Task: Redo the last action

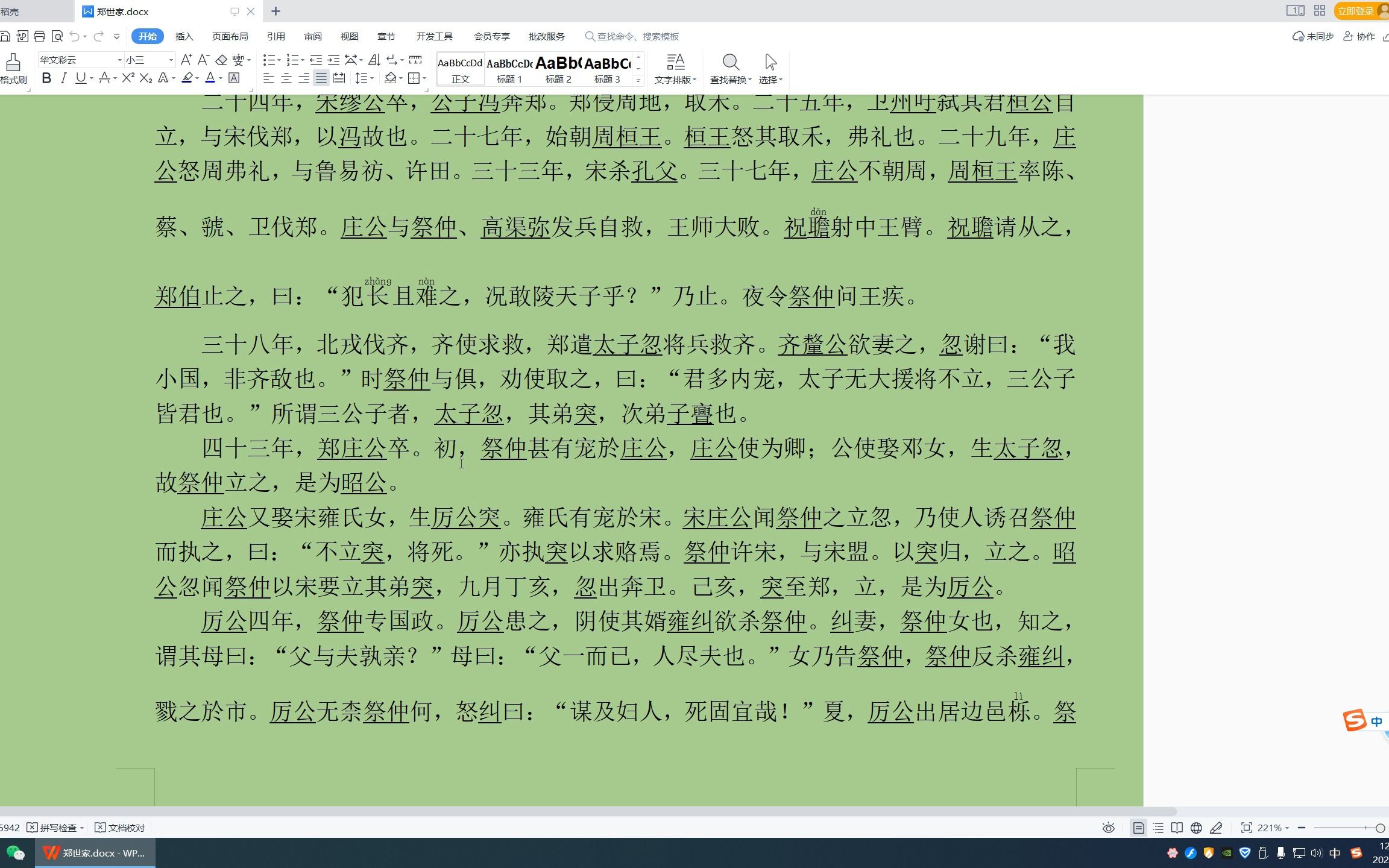Action: click(98, 36)
